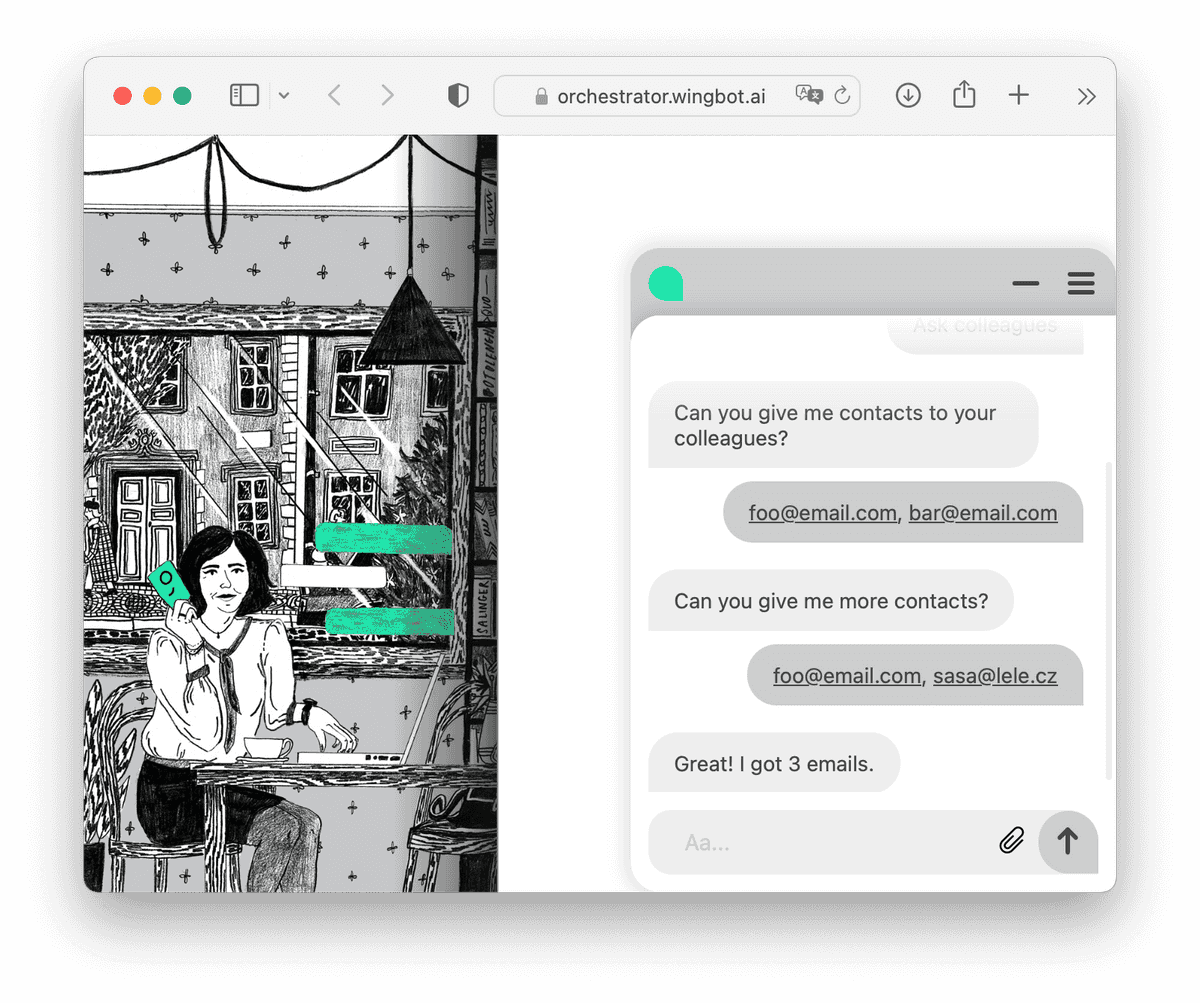
Task: Open the privacy report shield
Action: (458, 96)
